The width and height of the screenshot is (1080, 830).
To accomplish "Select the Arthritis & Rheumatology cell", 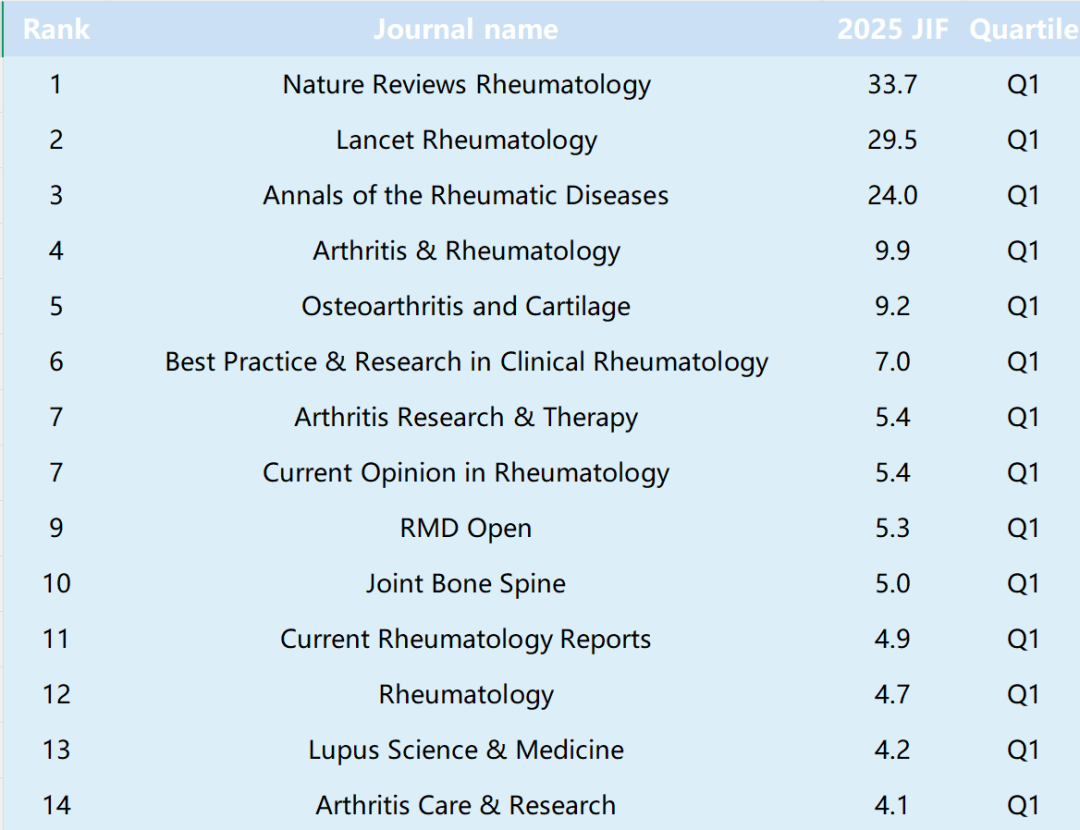I will (x=466, y=251).
